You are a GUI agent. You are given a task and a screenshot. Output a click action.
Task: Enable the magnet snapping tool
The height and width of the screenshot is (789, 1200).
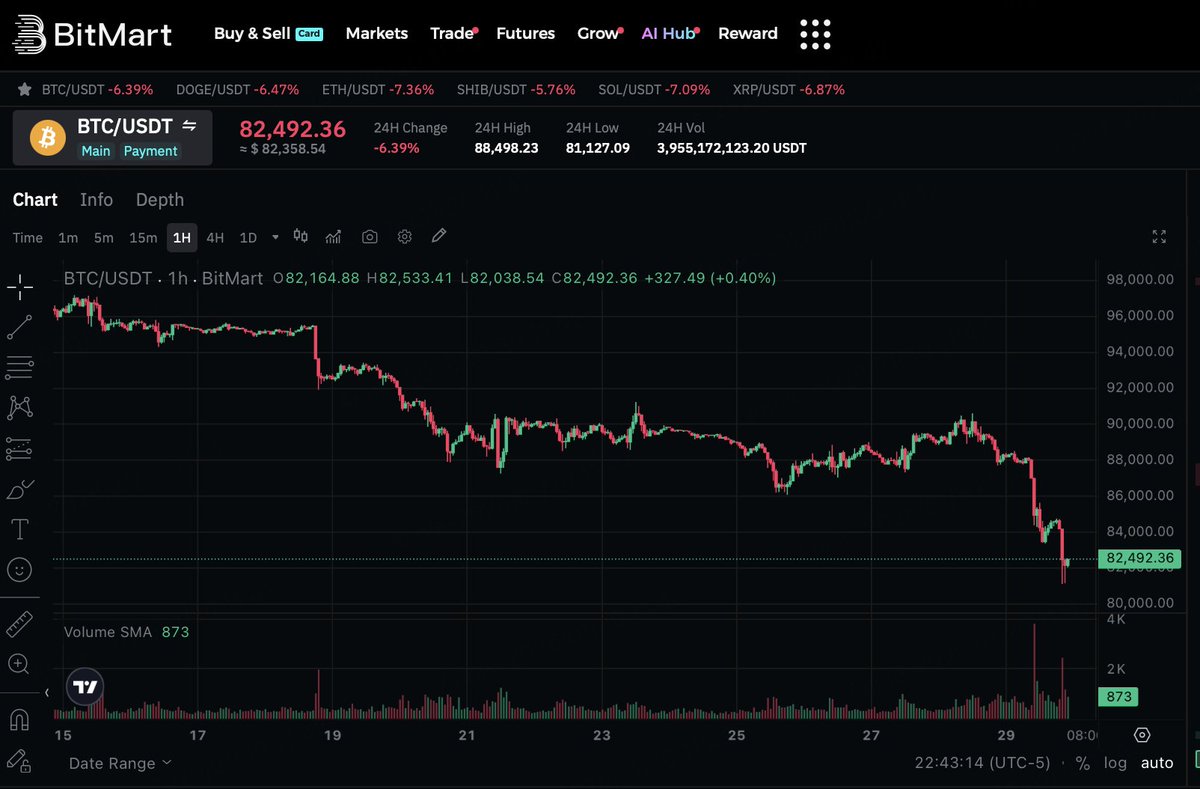20,718
